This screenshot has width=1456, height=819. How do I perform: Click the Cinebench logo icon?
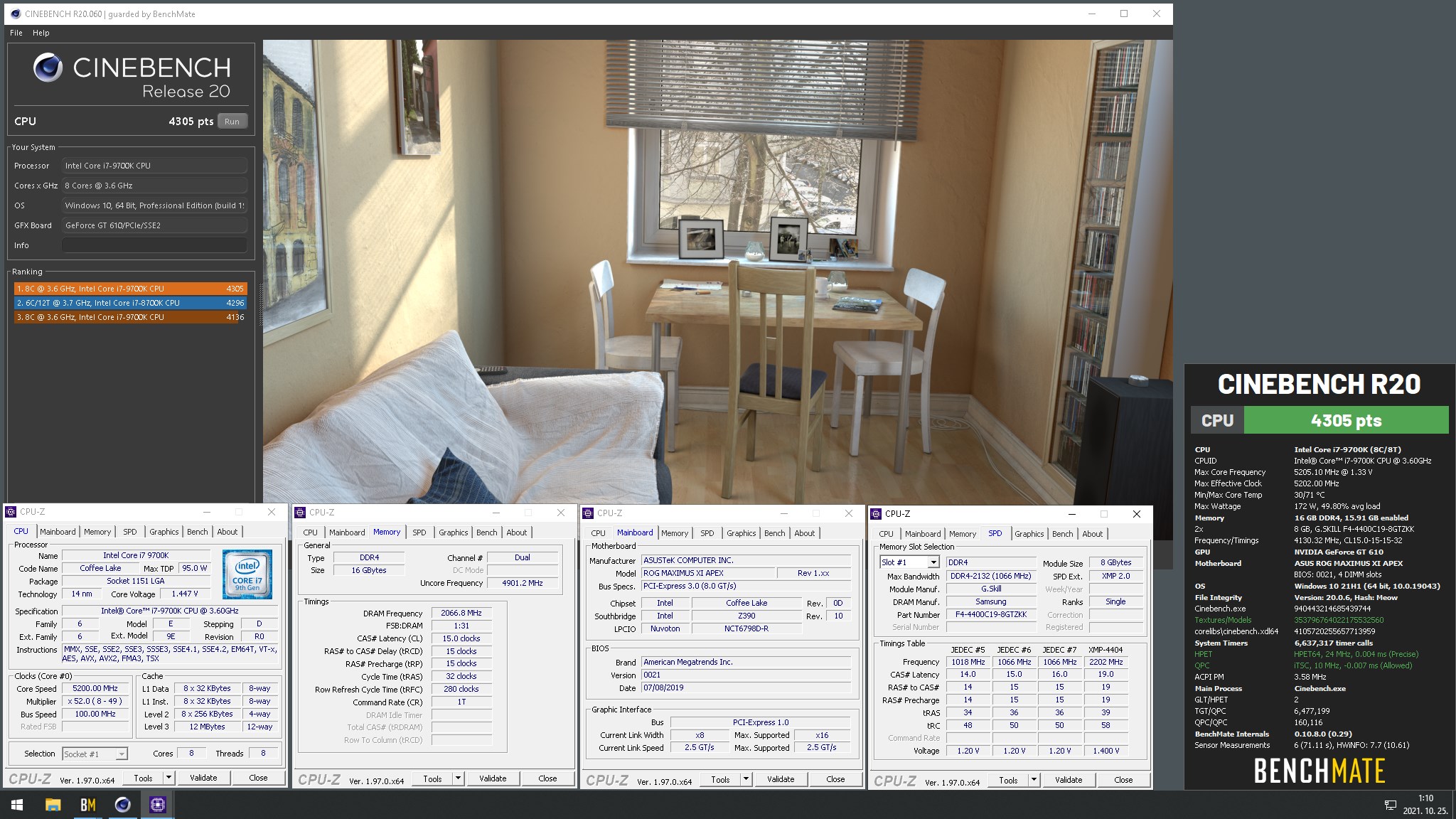click(48, 68)
